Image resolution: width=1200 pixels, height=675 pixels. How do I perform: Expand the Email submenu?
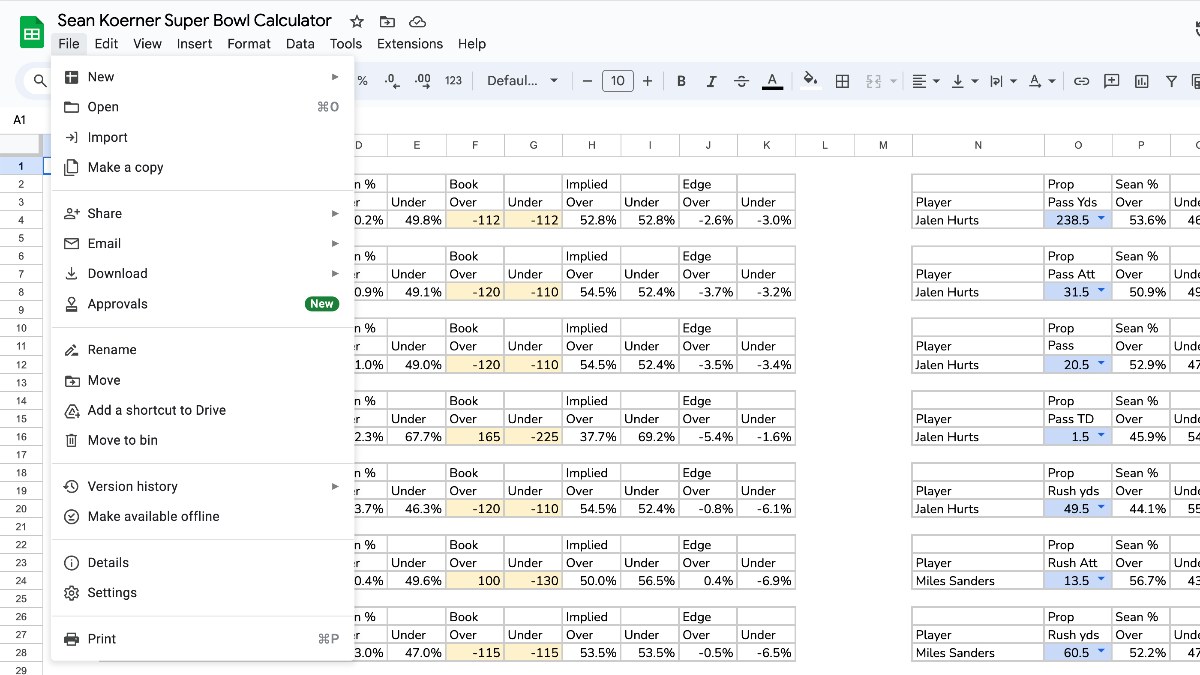pyautogui.click(x=203, y=243)
